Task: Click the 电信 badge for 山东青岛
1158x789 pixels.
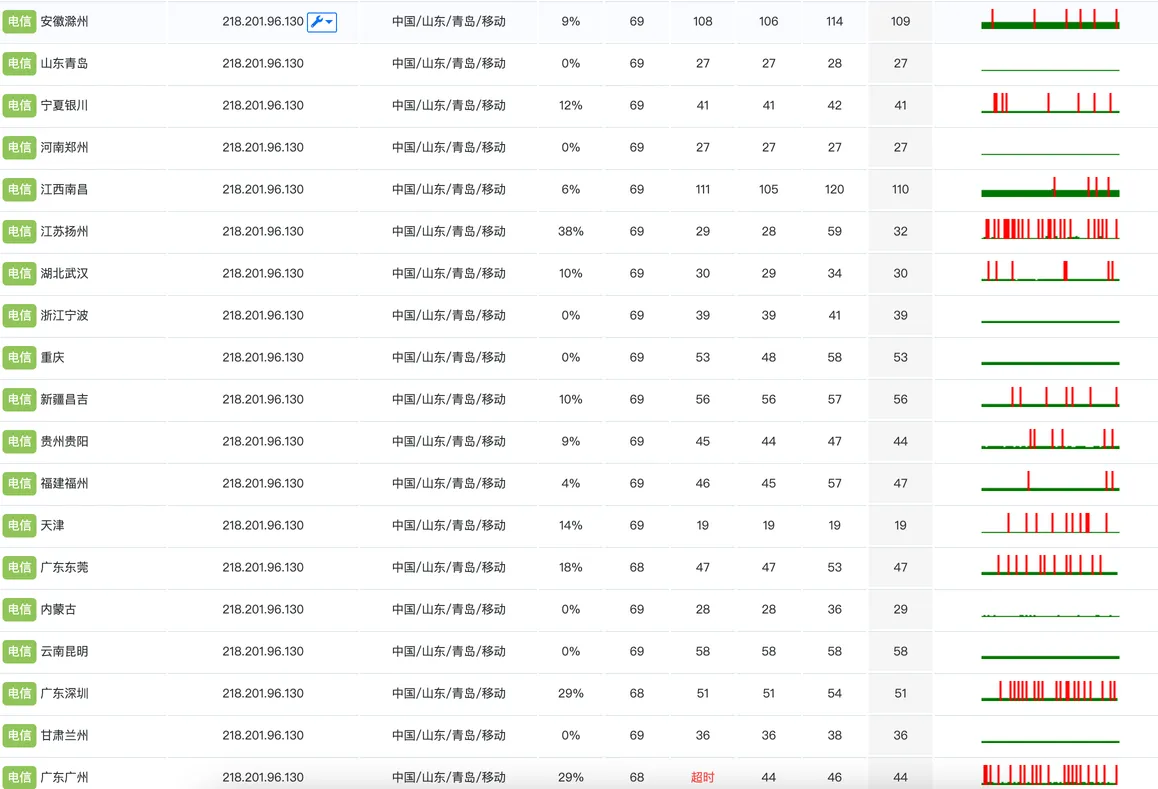Action: 19,64
